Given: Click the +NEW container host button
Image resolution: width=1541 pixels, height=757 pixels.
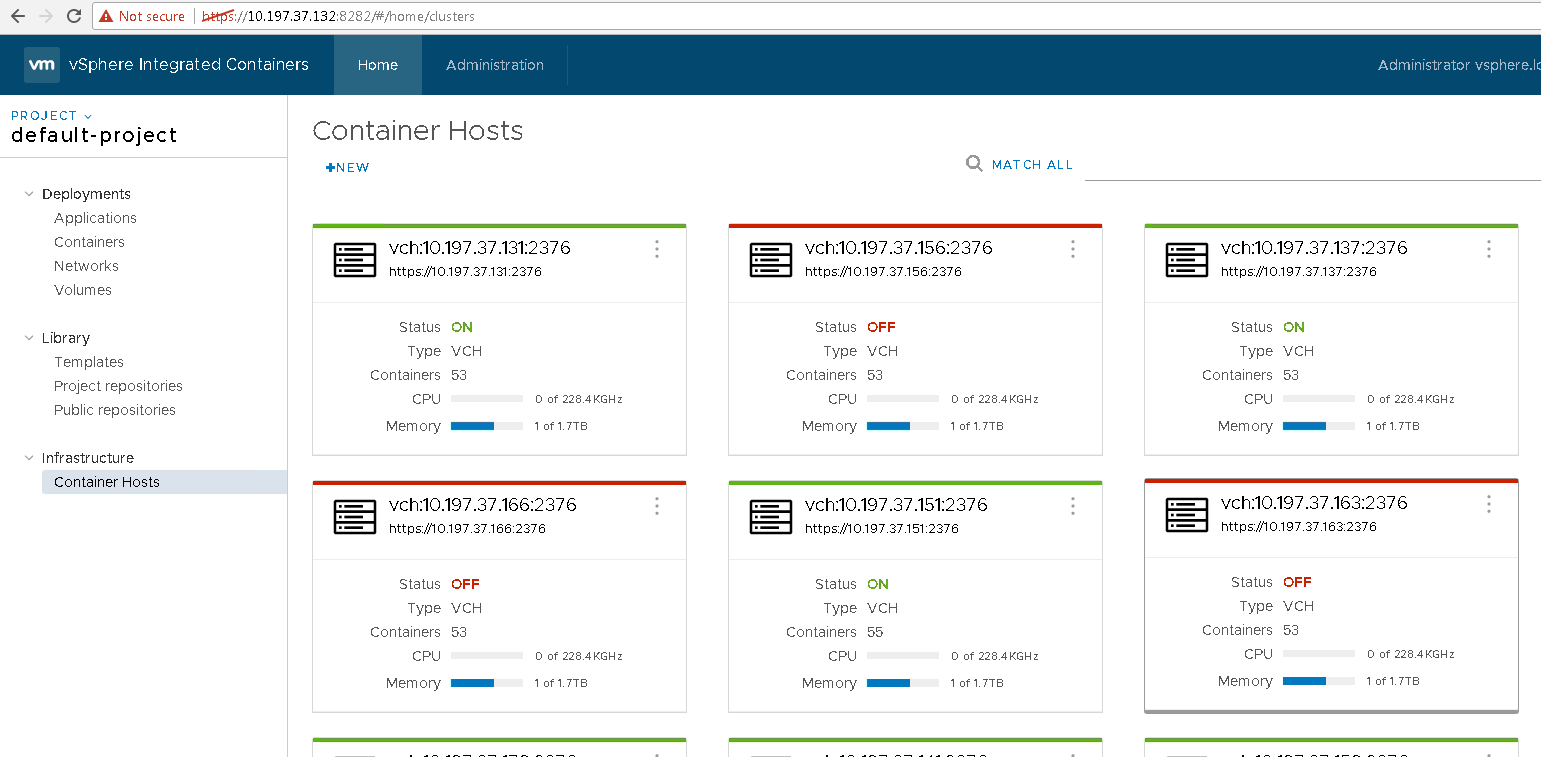Looking at the screenshot, I should [x=347, y=168].
